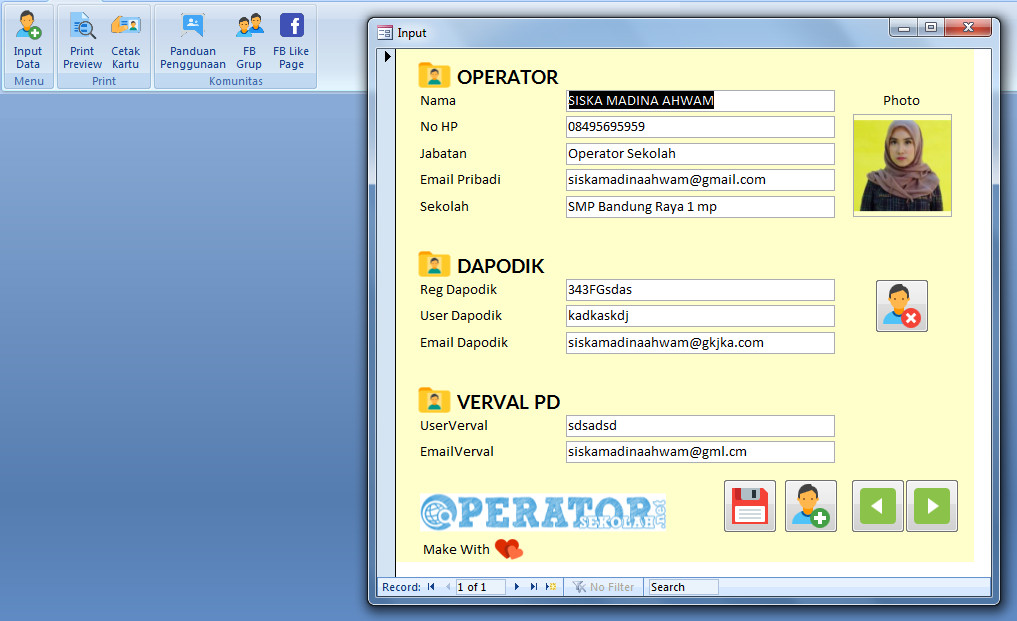Click the Operator Sekolah logo
Screen dimensions: 1017x621
pyautogui.click(x=541, y=513)
